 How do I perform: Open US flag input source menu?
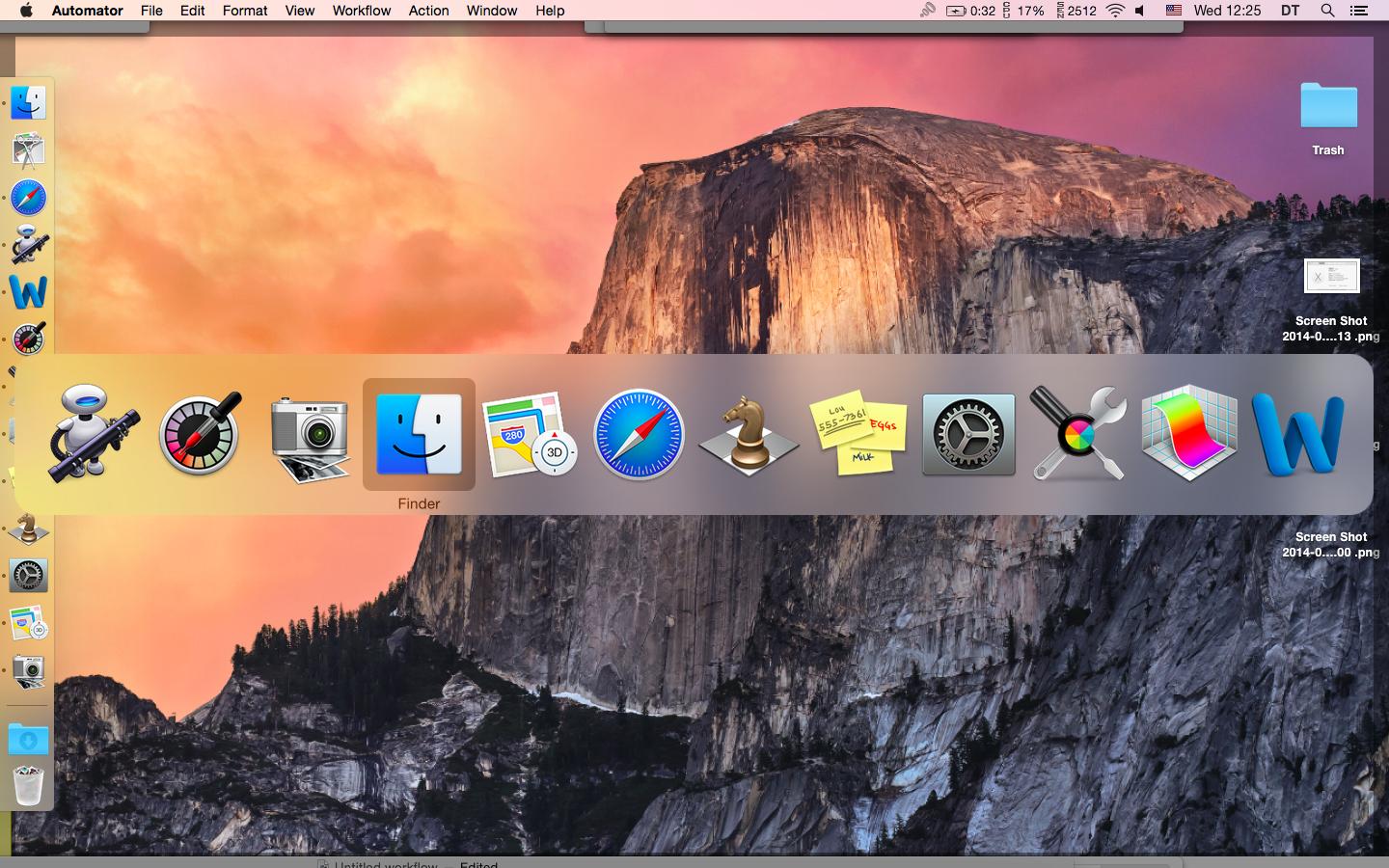pos(1174,11)
